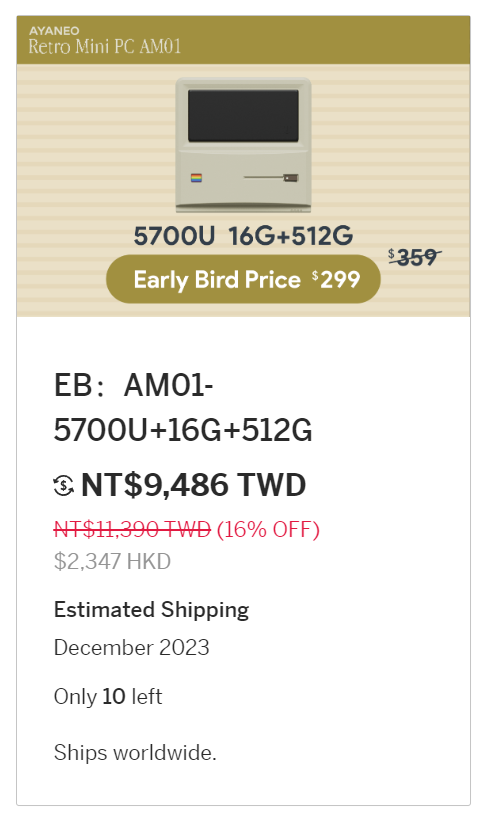Click the olive header banner of the perk card
The width and height of the screenshot is (483, 826).
[x=243, y=40]
